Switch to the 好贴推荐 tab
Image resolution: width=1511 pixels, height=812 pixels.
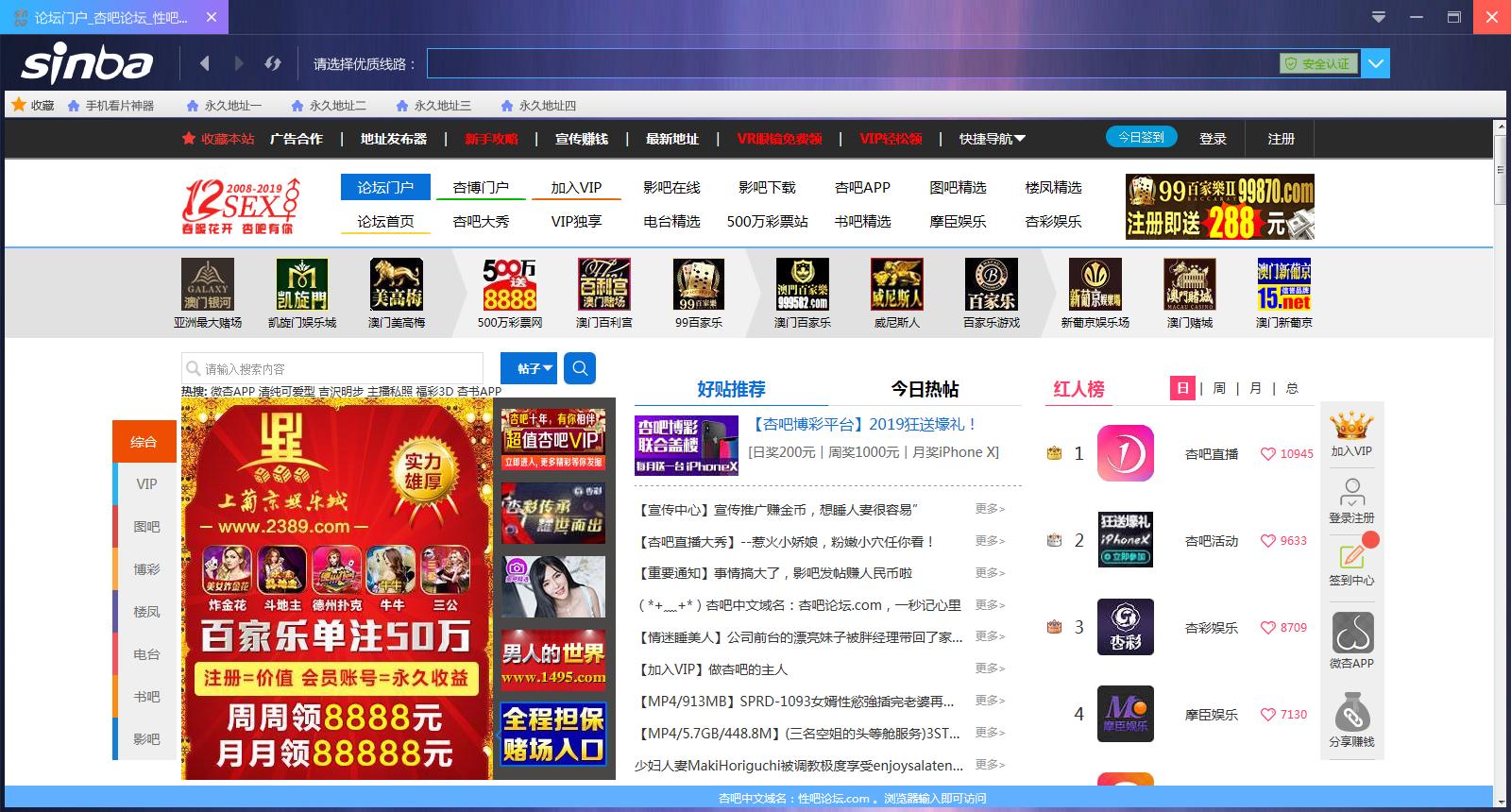point(731,389)
